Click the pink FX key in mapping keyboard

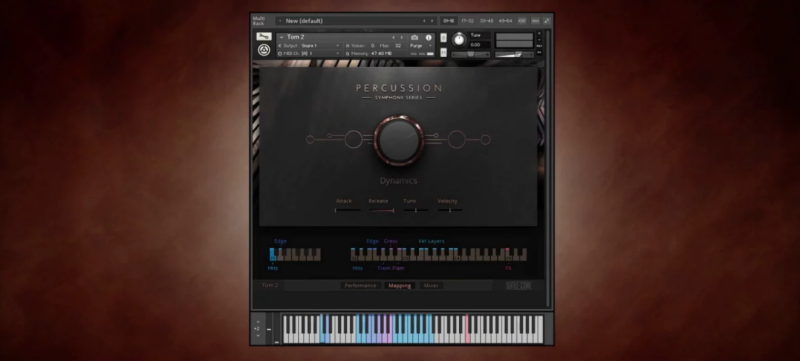[x=508, y=254]
